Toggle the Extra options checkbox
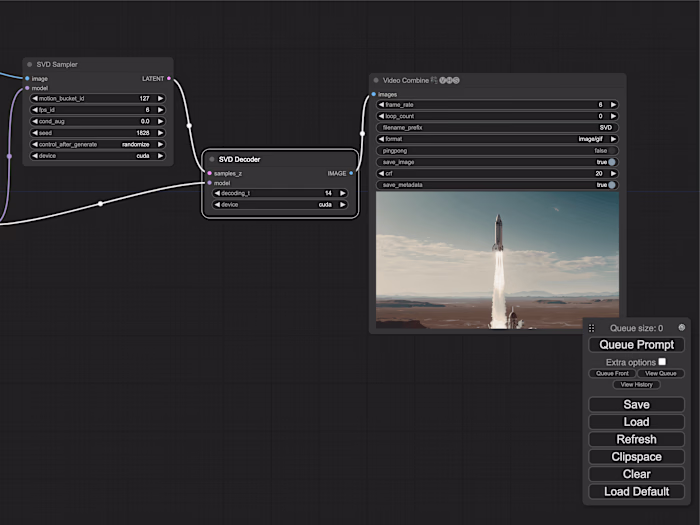The height and width of the screenshot is (525, 700). click(662, 362)
